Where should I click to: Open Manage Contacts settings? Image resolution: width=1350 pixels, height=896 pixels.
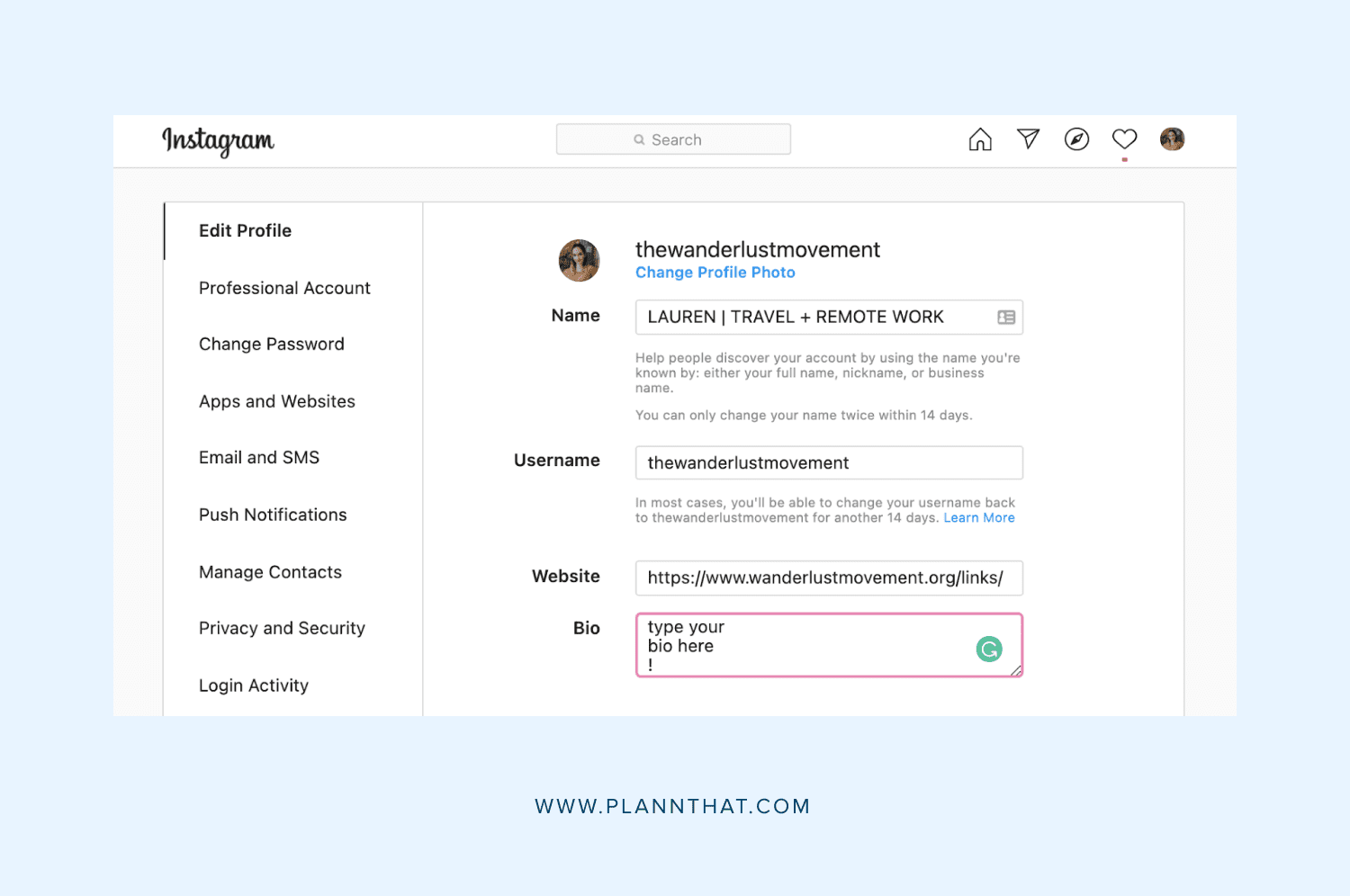tap(270, 573)
